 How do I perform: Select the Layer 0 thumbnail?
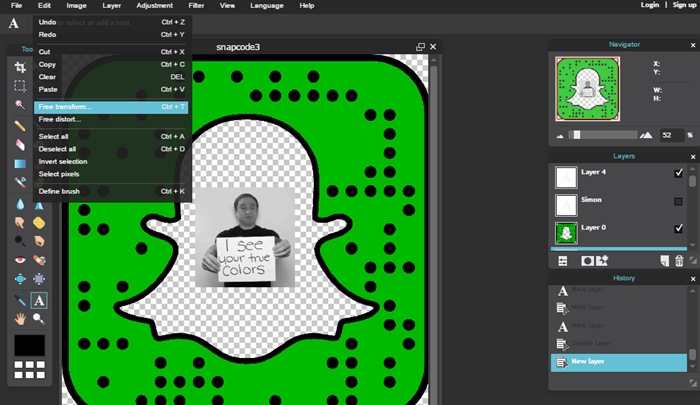tap(566, 233)
